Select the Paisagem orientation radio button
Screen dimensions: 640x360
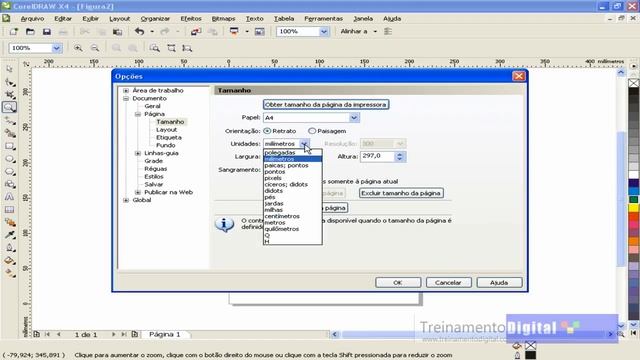click(312, 131)
